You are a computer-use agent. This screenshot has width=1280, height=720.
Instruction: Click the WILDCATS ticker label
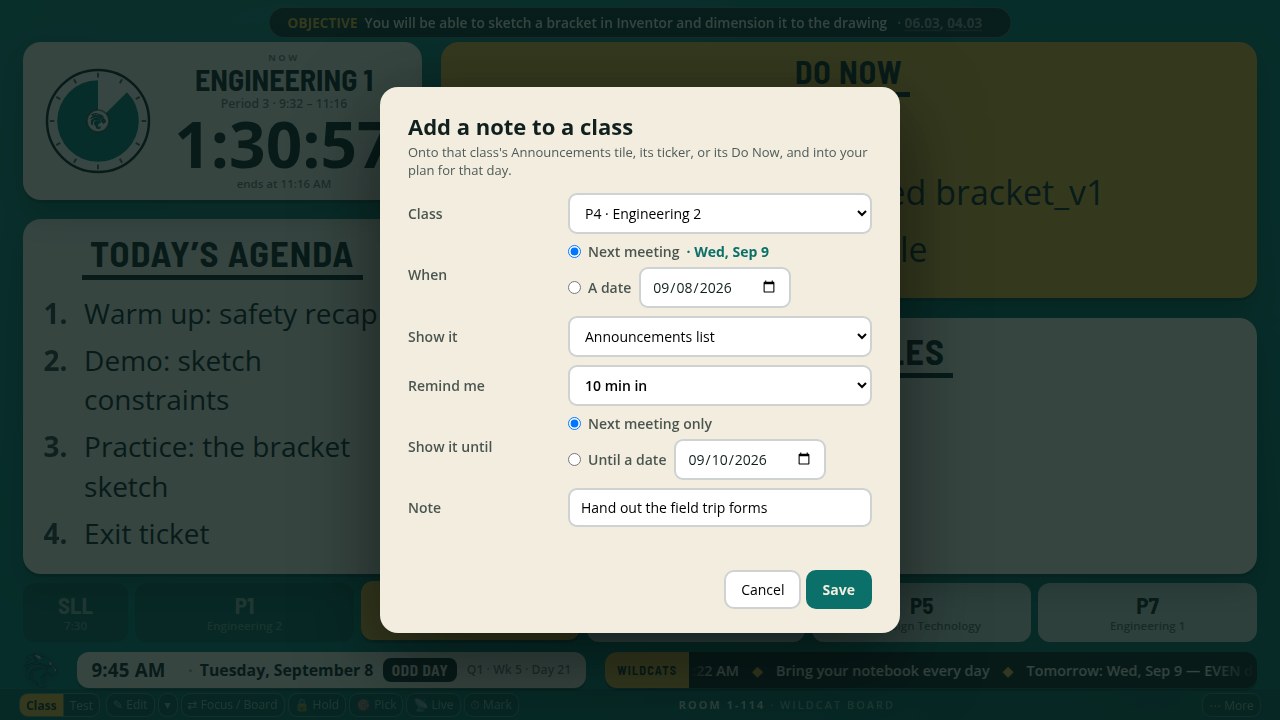[647, 670]
